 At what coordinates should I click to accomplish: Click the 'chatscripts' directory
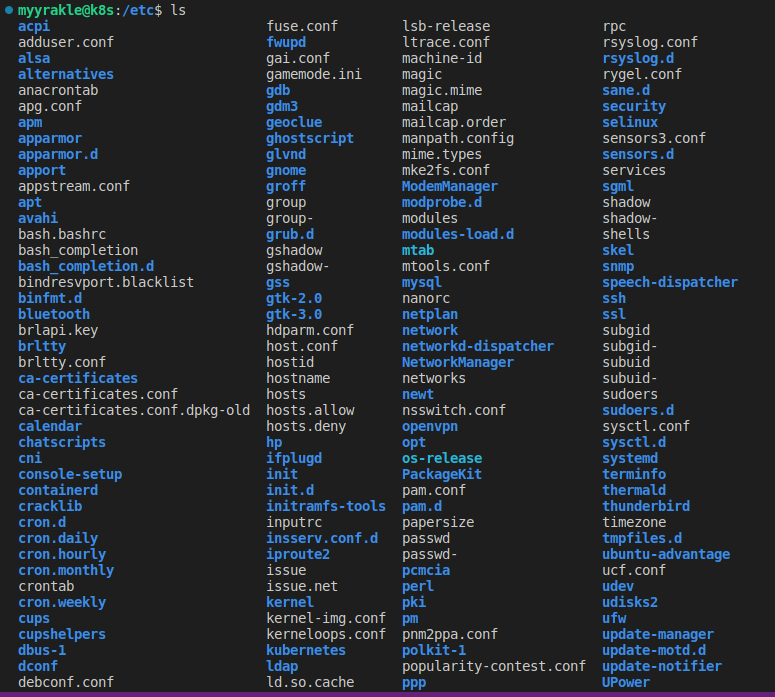point(62,442)
